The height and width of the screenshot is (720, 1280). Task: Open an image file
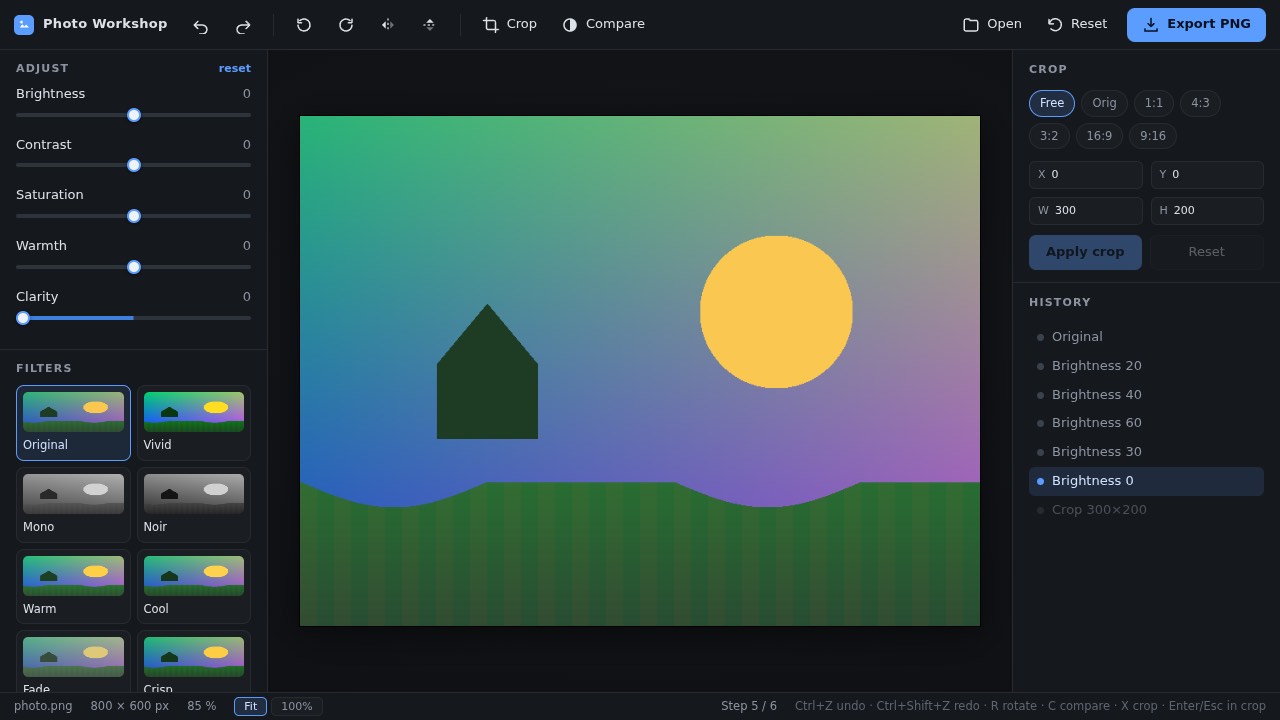[992, 25]
